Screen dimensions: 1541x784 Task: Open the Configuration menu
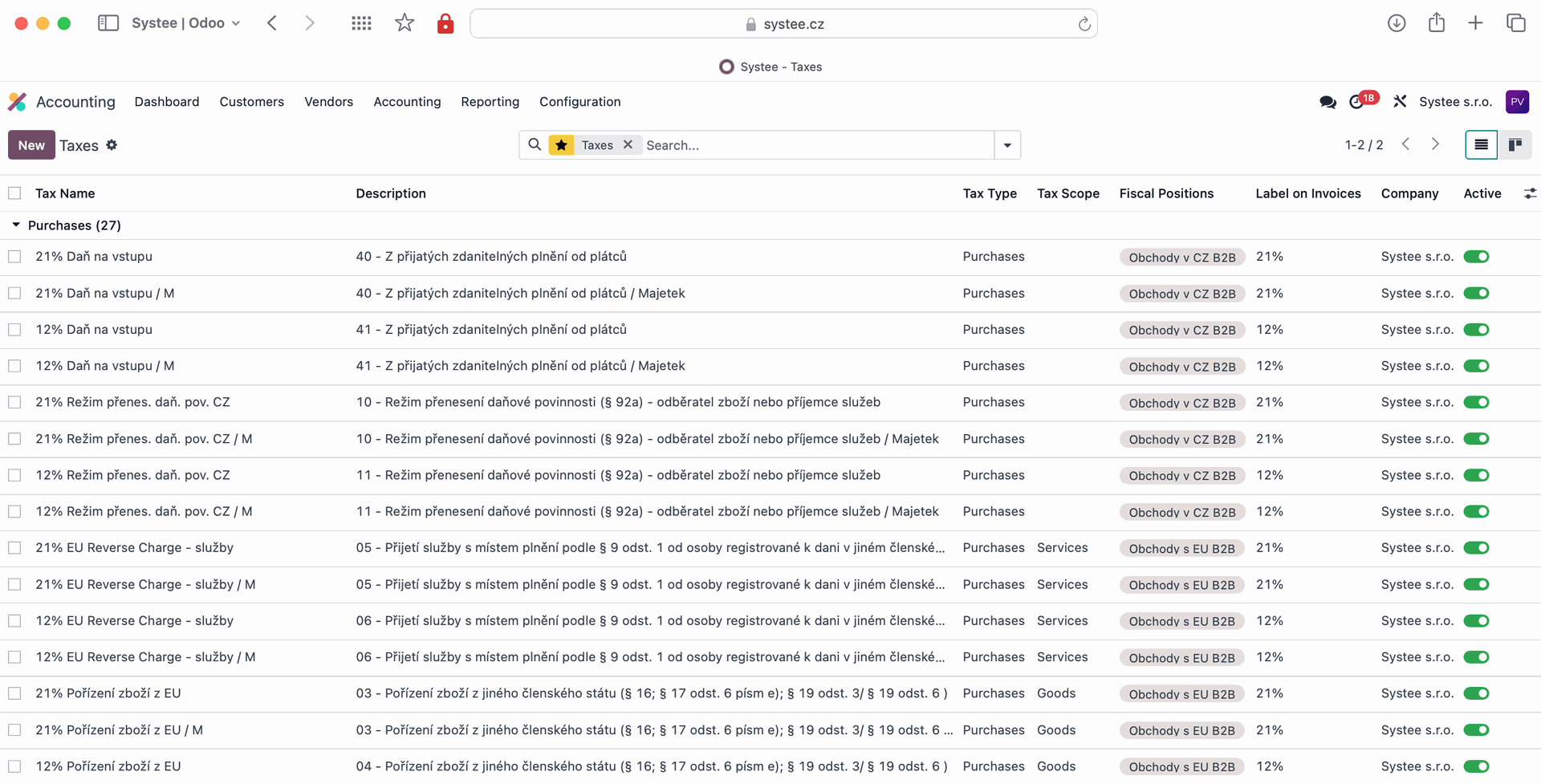click(579, 102)
